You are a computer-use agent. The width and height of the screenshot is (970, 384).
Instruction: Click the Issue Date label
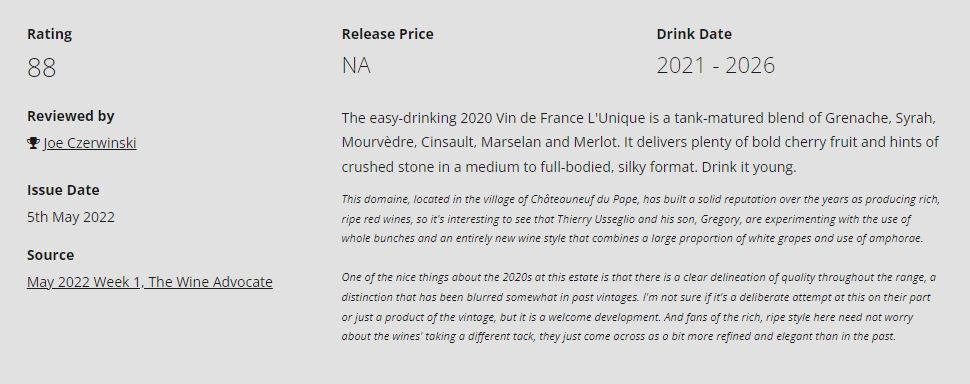point(63,190)
